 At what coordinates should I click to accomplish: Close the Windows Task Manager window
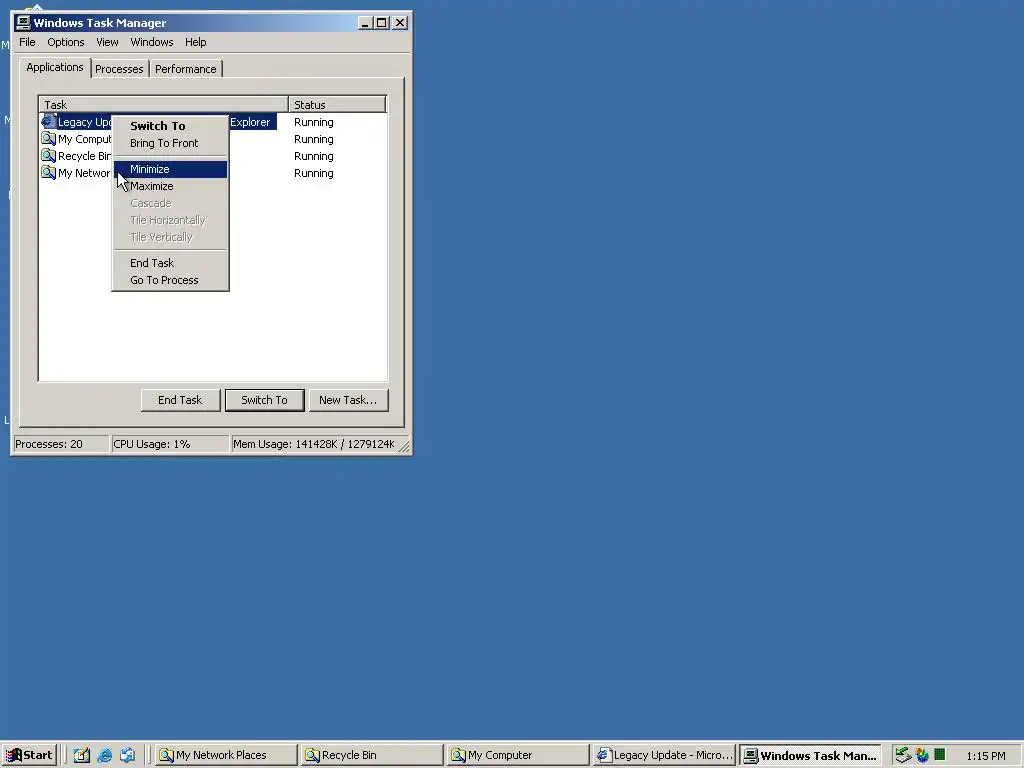400,23
